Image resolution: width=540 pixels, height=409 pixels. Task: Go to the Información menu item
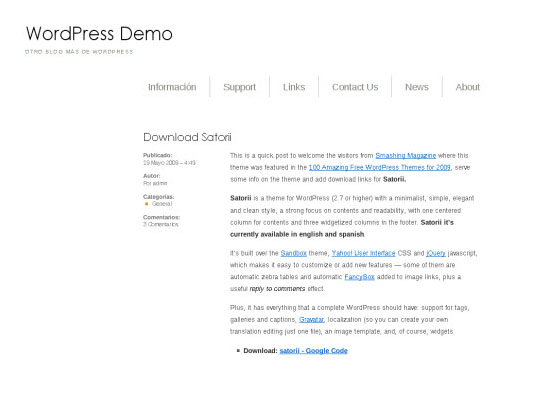click(x=172, y=87)
